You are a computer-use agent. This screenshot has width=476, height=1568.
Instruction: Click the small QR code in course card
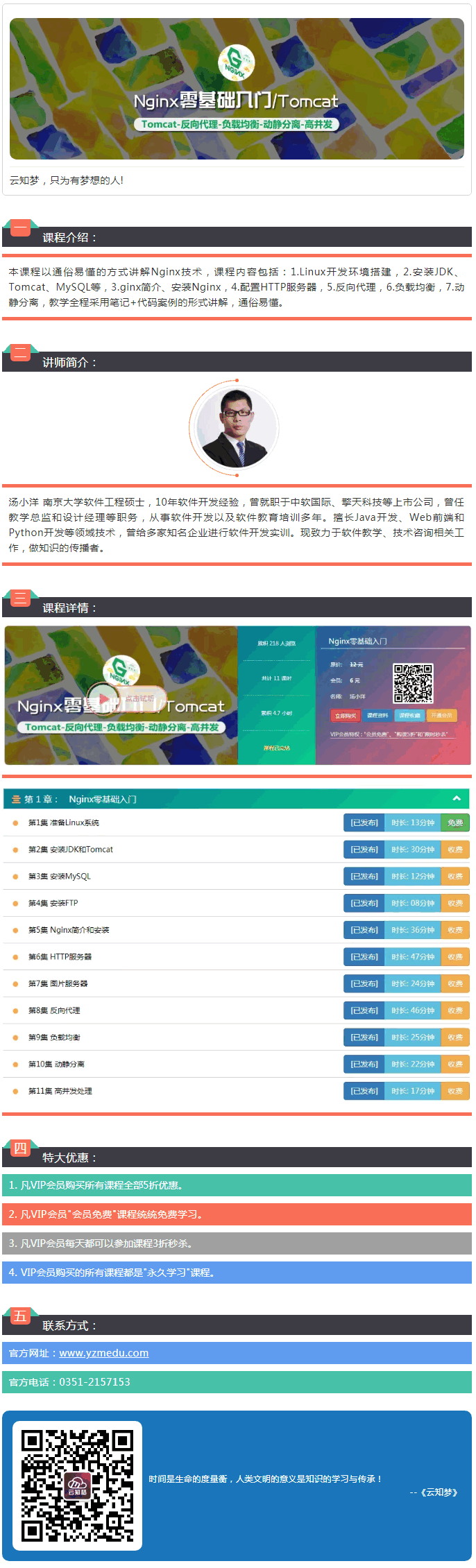point(413,683)
